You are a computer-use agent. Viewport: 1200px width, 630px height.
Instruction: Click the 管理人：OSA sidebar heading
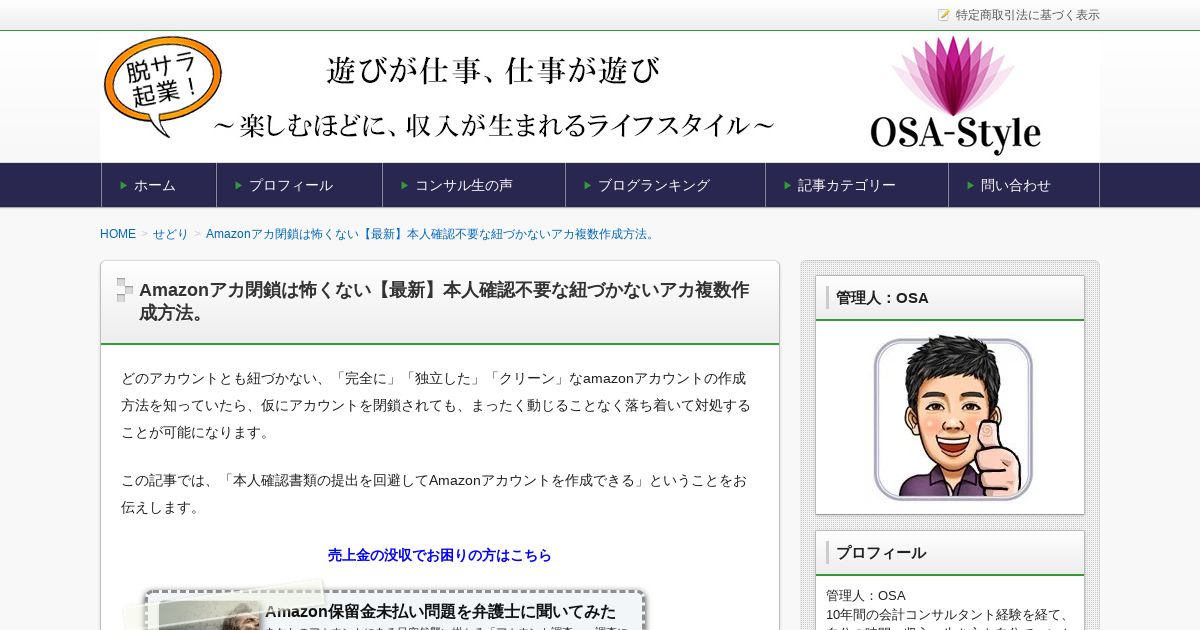(882, 298)
